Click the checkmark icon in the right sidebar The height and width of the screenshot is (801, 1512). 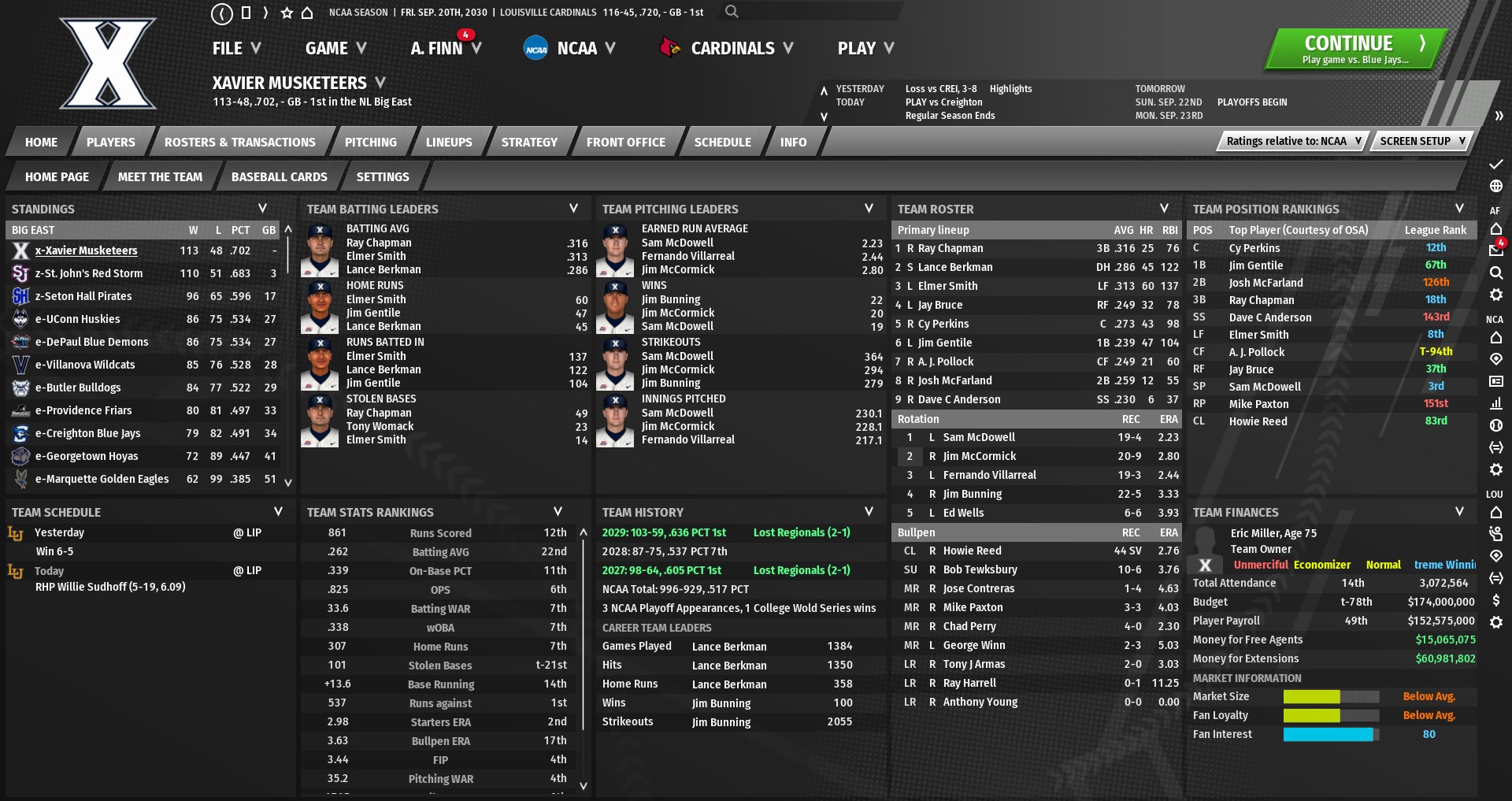point(1495,164)
